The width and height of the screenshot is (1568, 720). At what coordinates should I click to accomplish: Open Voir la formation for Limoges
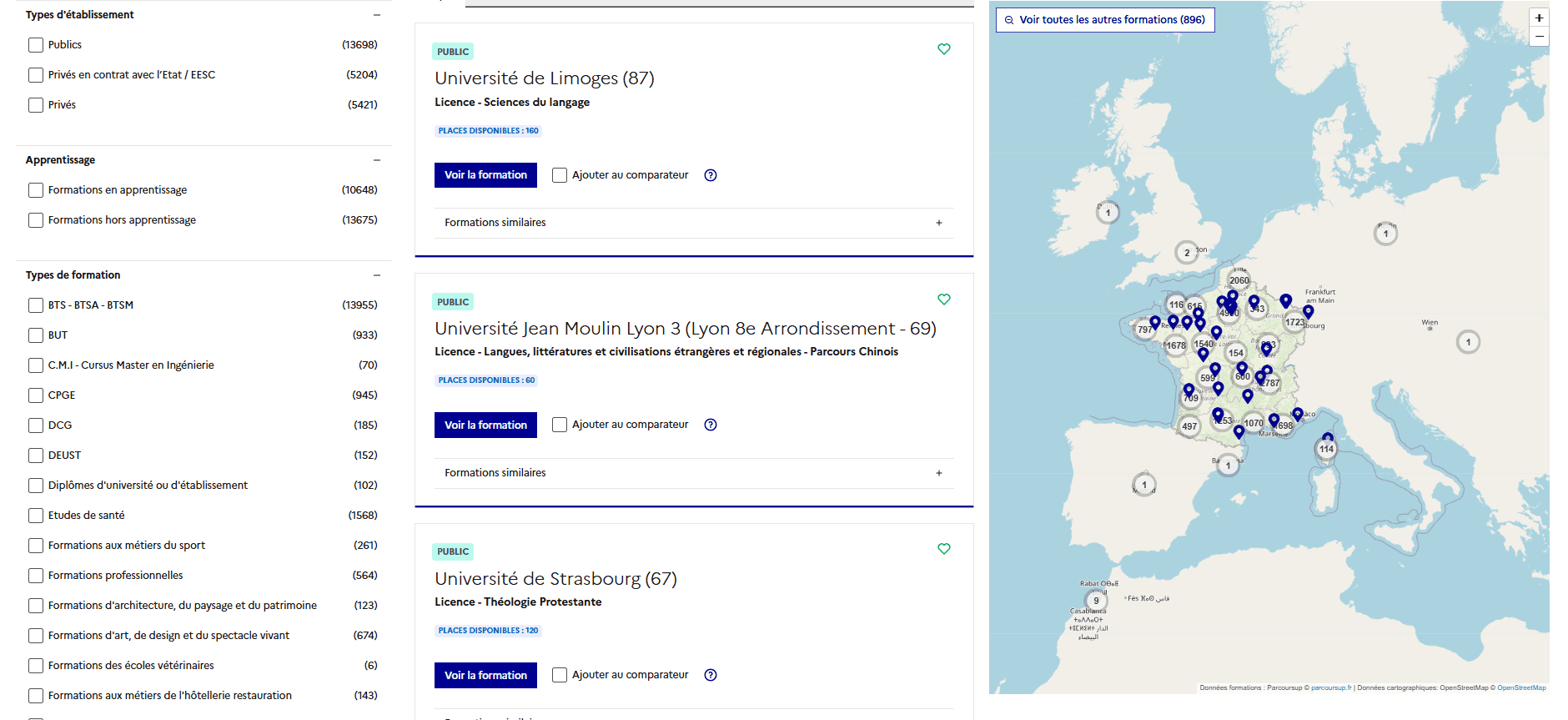click(x=485, y=175)
